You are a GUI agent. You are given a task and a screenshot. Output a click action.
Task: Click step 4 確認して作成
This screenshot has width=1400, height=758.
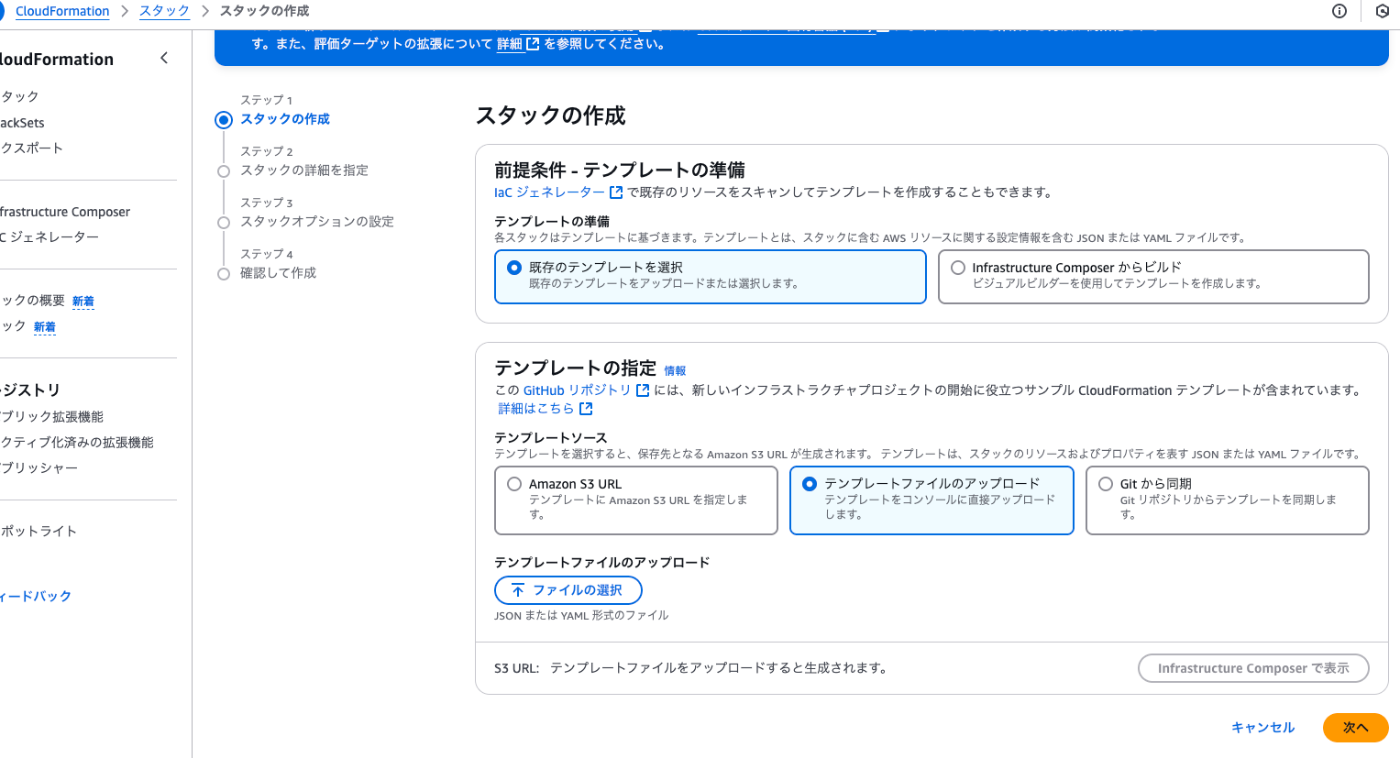[x=278, y=273]
